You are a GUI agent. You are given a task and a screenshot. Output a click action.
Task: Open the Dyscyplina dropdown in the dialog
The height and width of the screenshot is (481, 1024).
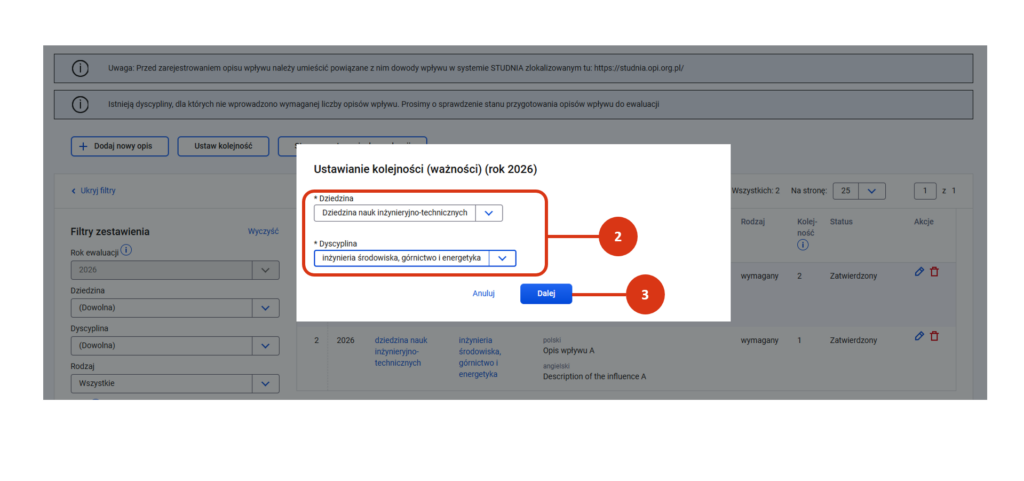(x=502, y=258)
